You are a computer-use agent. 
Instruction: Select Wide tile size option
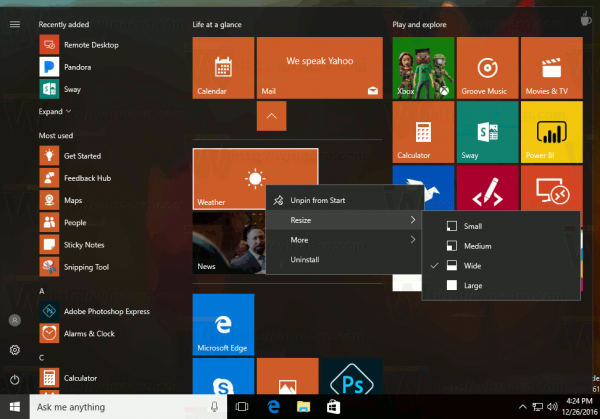501,266
